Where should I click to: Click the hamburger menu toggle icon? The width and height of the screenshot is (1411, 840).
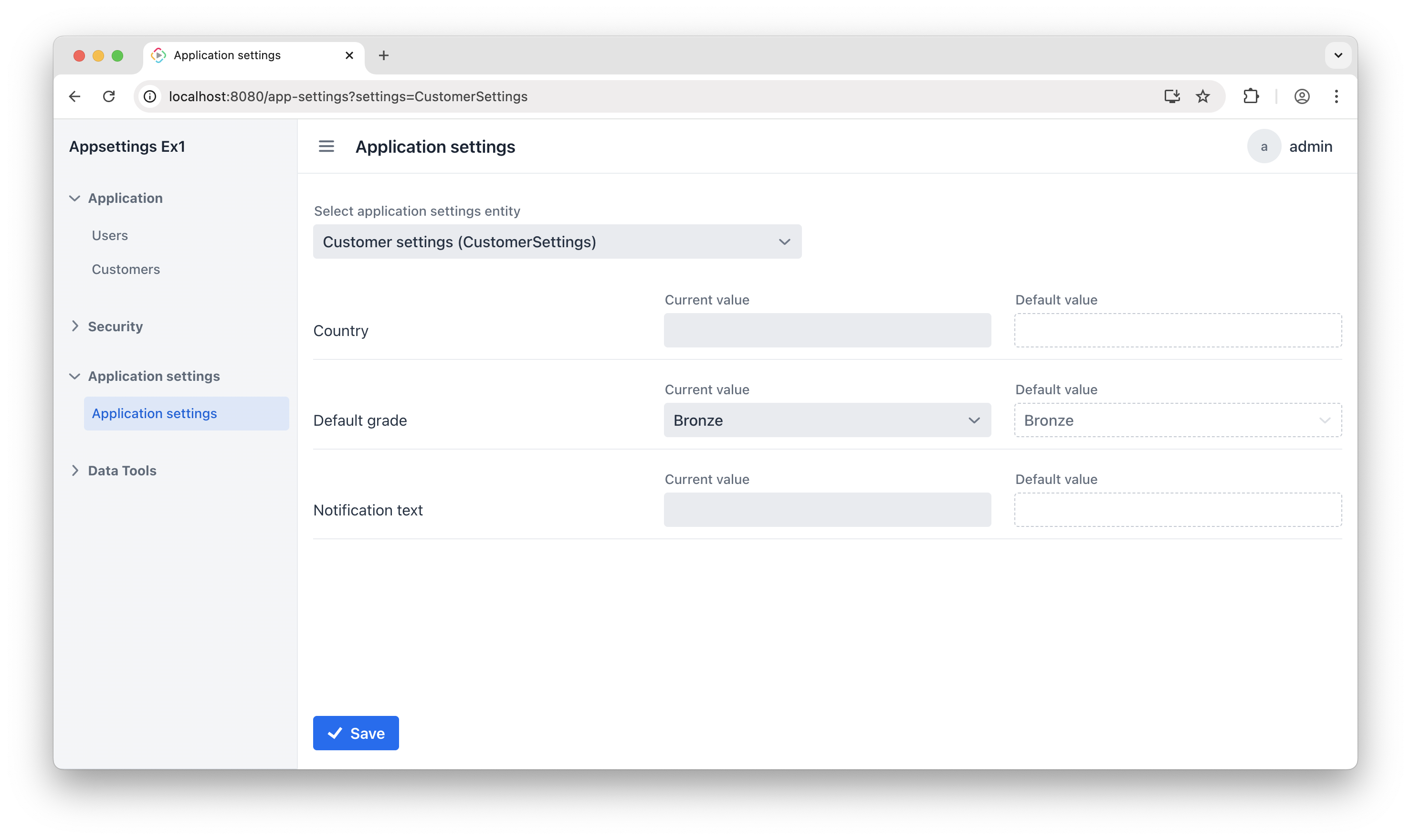point(326,147)
